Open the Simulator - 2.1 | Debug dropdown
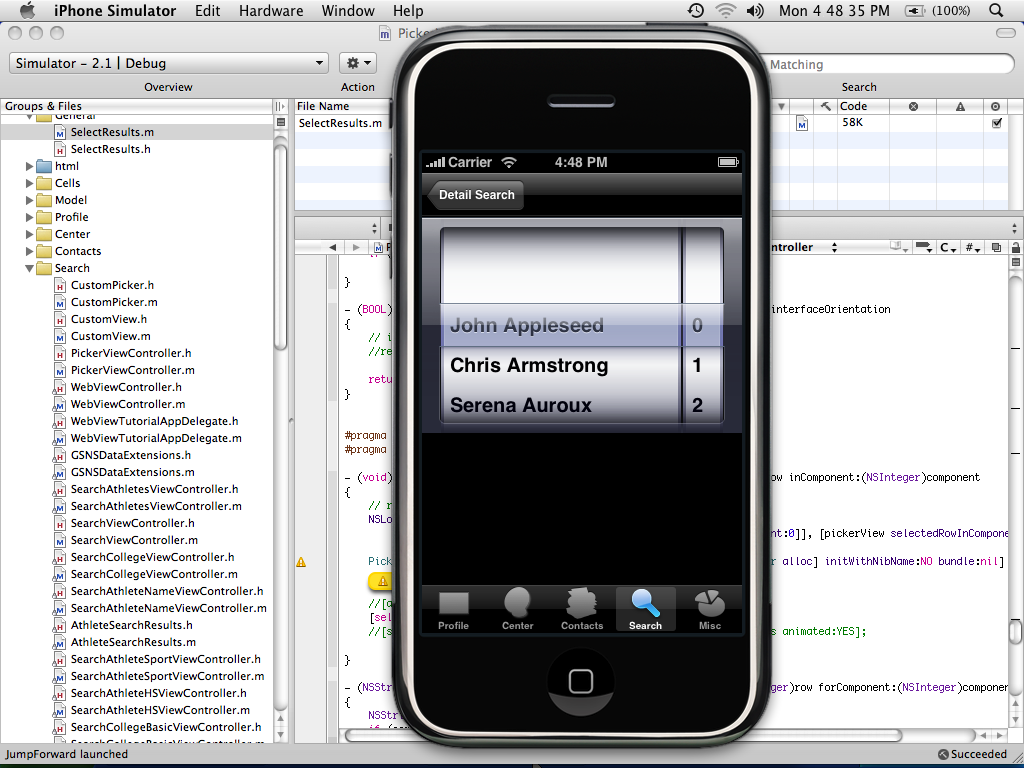1024x768 pixels. pos(168,63)
